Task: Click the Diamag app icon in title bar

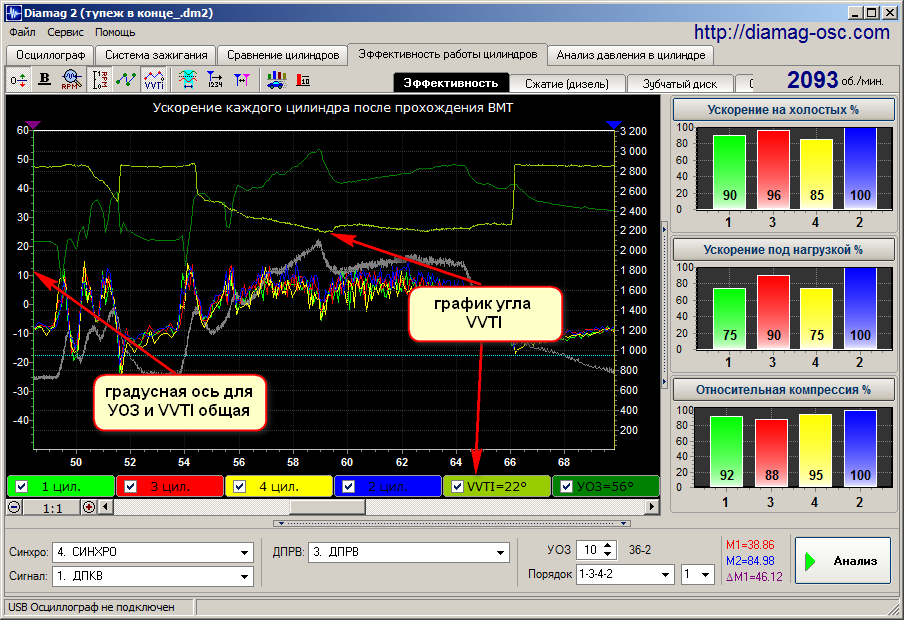Action: coord(13,12)
